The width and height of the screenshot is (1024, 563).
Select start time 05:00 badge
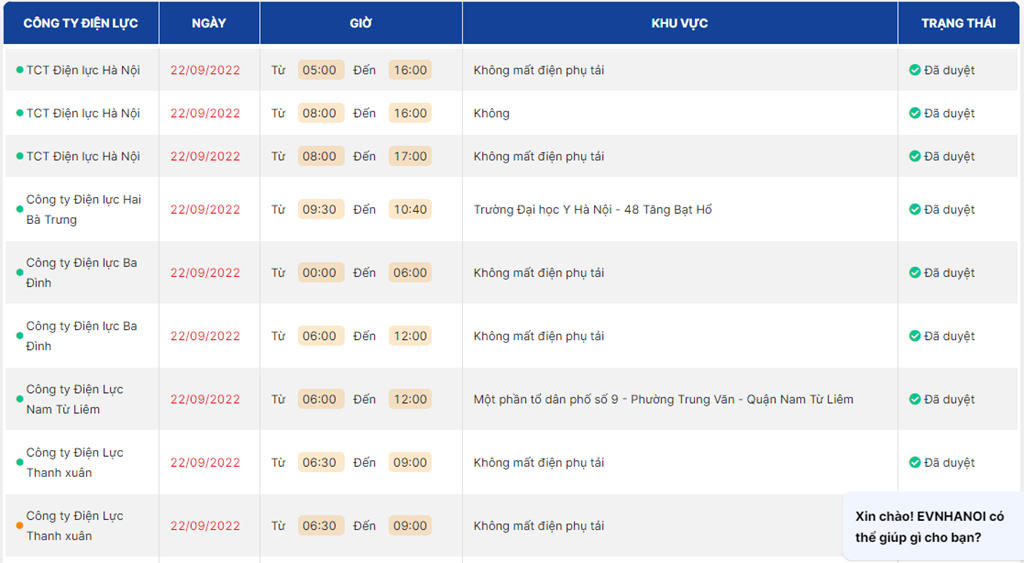coord(320,70)
